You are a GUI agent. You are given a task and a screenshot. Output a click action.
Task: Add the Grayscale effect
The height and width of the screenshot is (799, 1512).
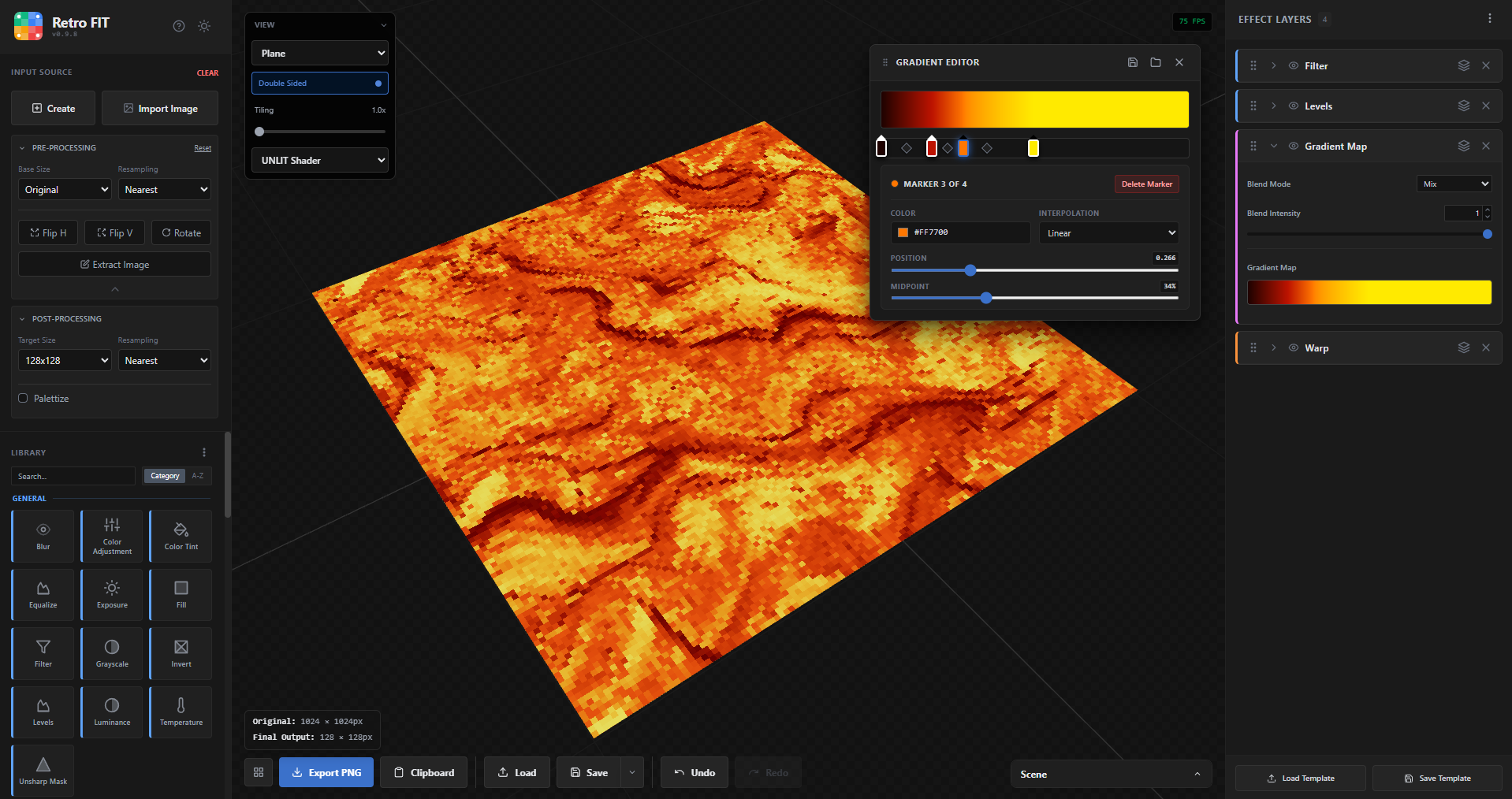pos(112,653)
